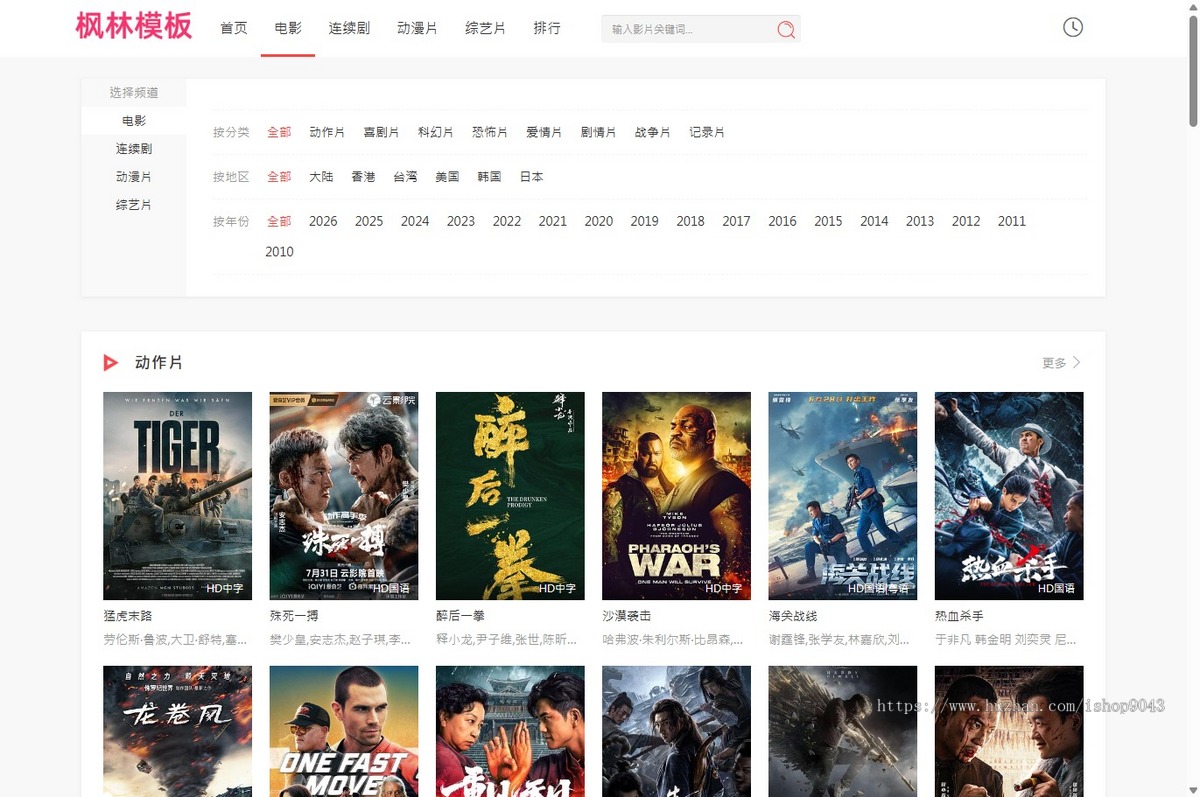Choose 综艺片 in channel sidebar
Screen dimensions: 1200x797
(x=134, y=205)
